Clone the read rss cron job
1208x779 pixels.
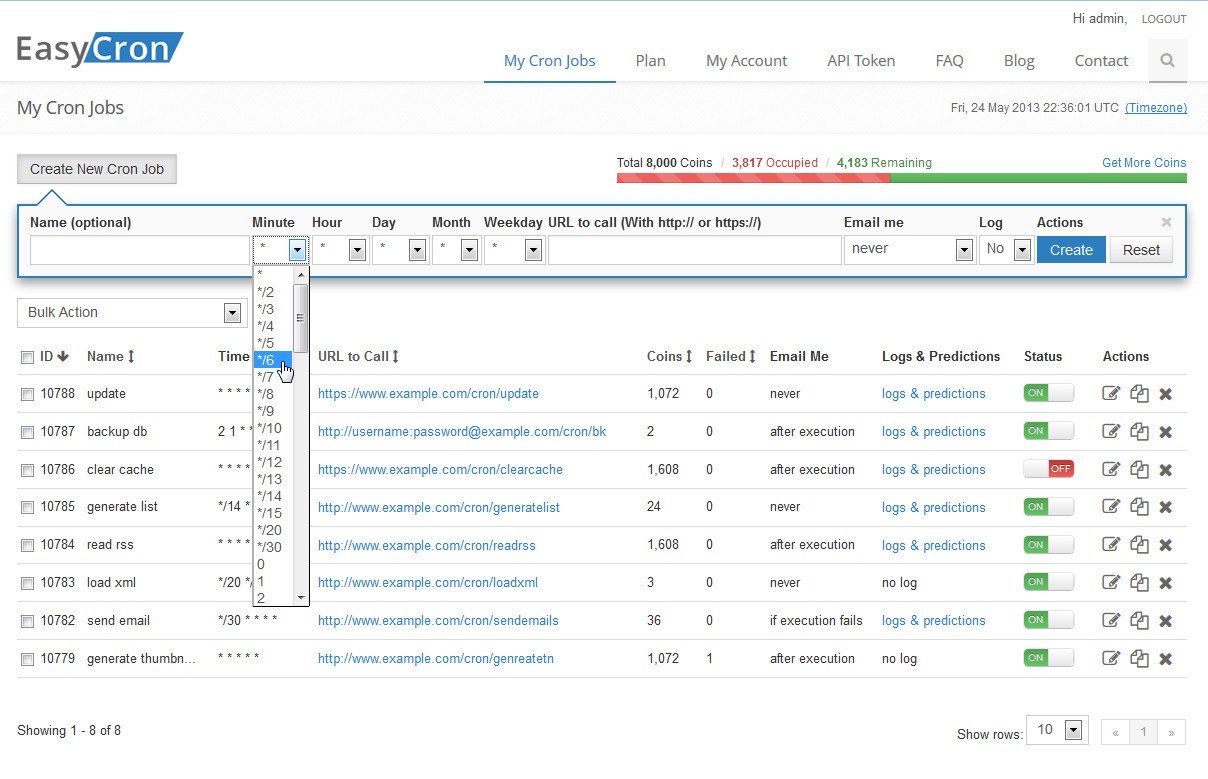click(1139, 545)
